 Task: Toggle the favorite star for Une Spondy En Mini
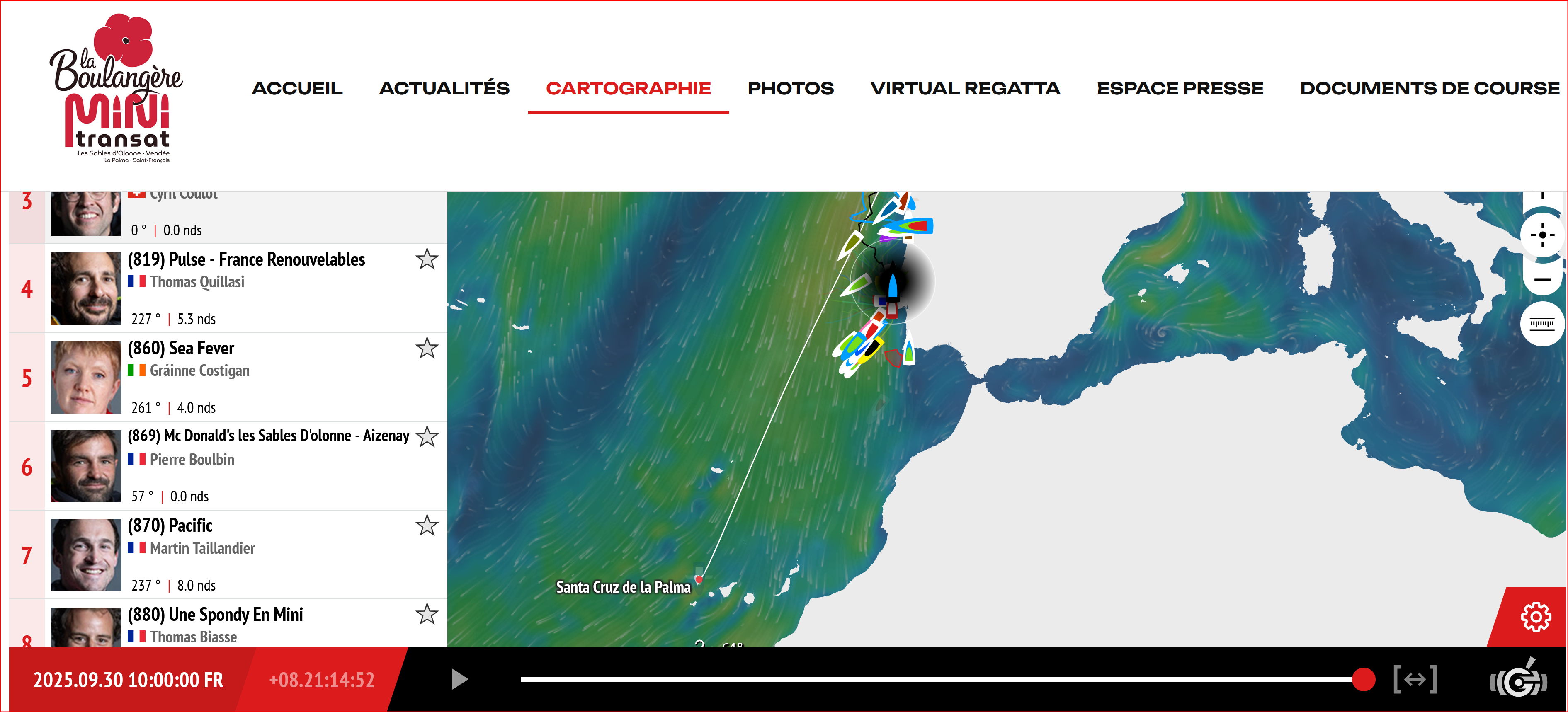[427, 614]
